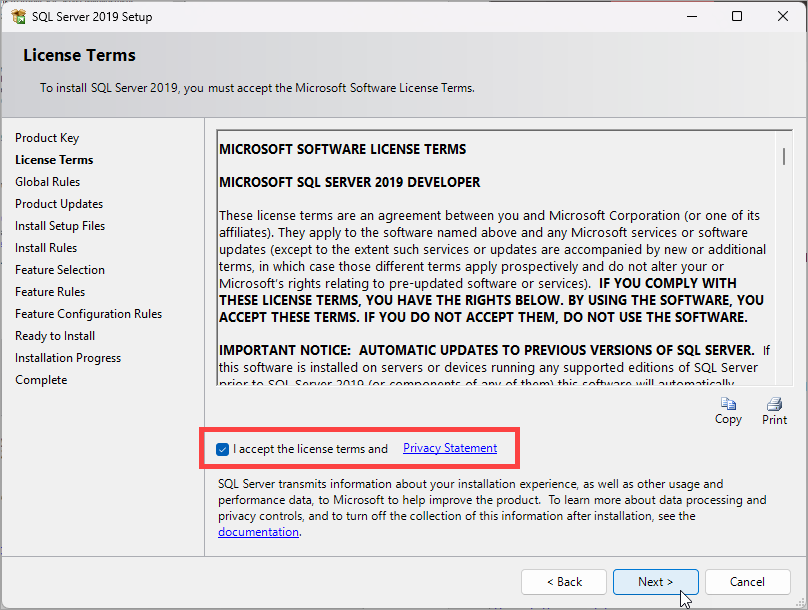808x610 pixels.
Task: Select the Feature Selection step
Action: pyautogui.click(x=60, y=270)
